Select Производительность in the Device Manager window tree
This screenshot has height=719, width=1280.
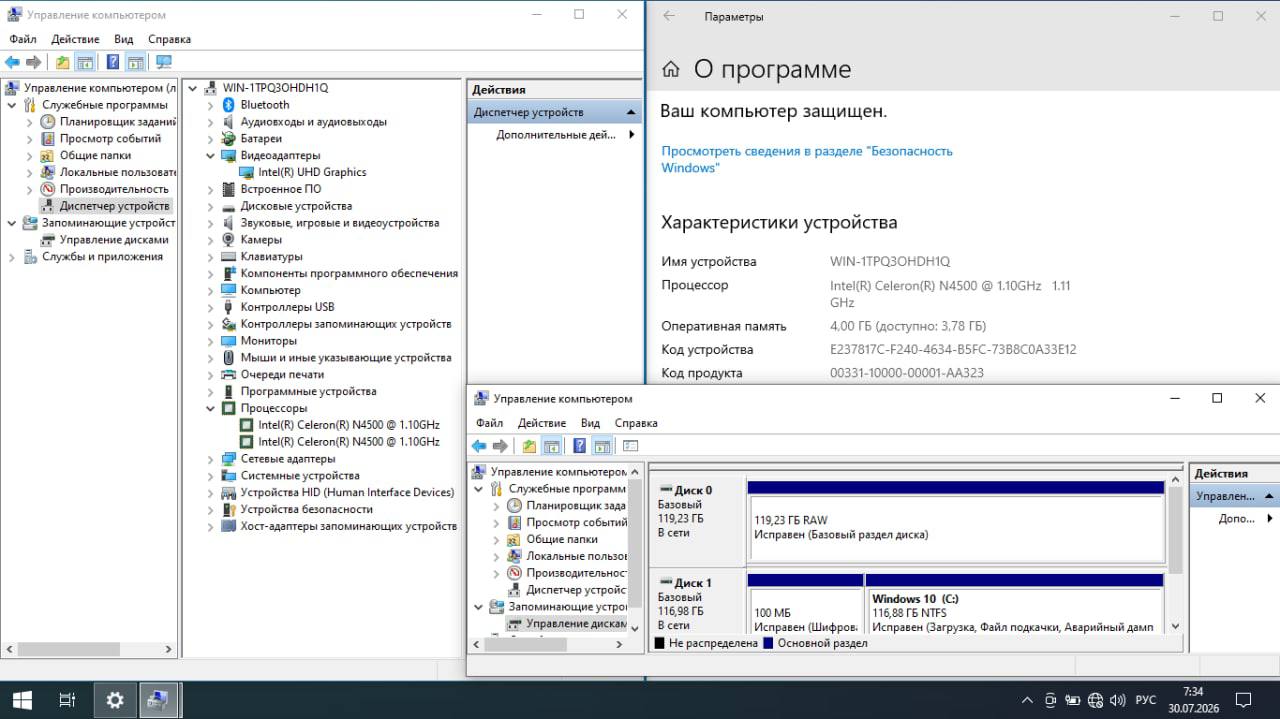(114, 189)
